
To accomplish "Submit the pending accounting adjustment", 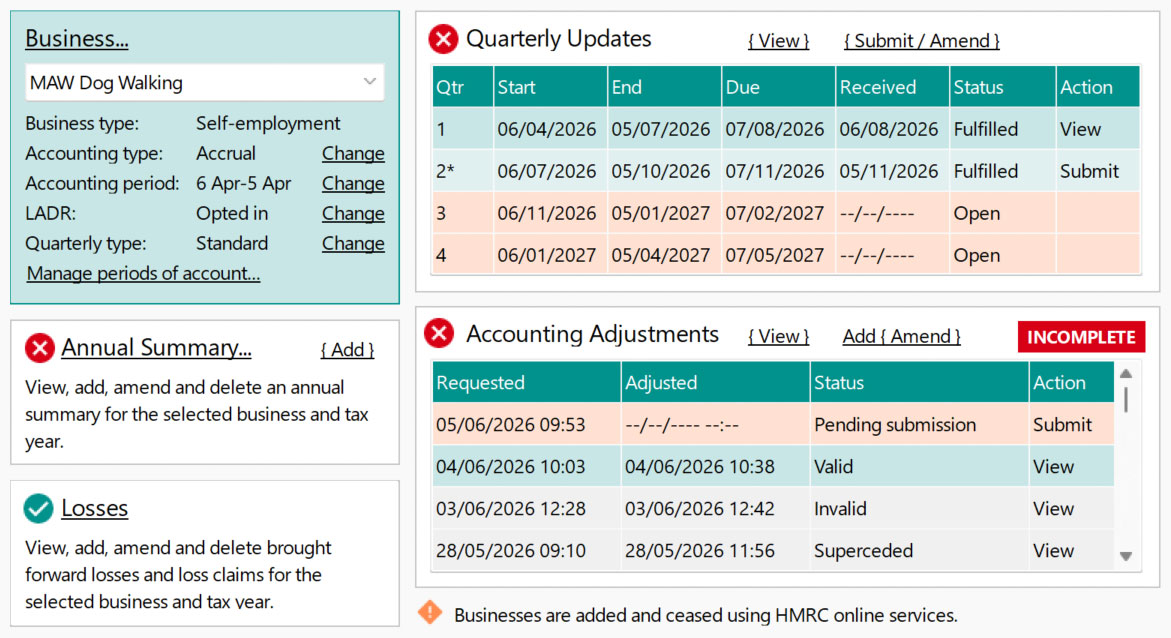I will coord(1062,425).
